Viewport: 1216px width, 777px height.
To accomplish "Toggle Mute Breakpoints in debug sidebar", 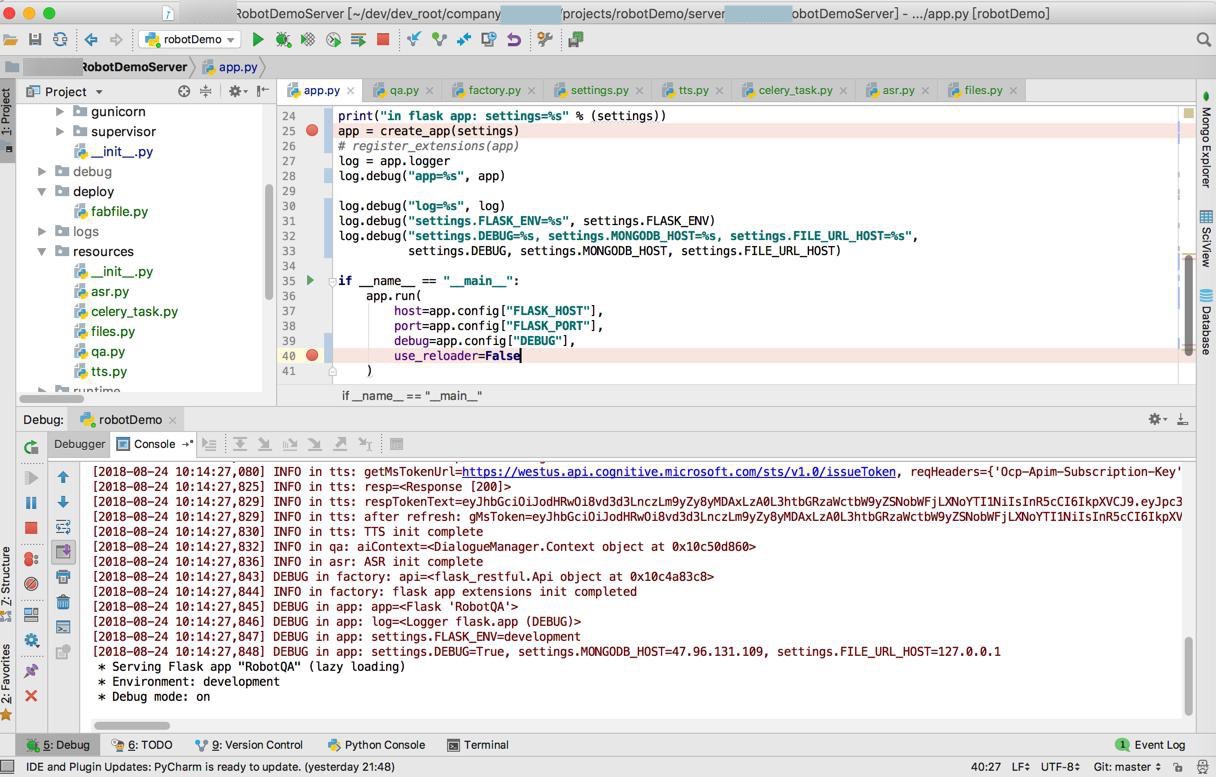I will point(31,584).
